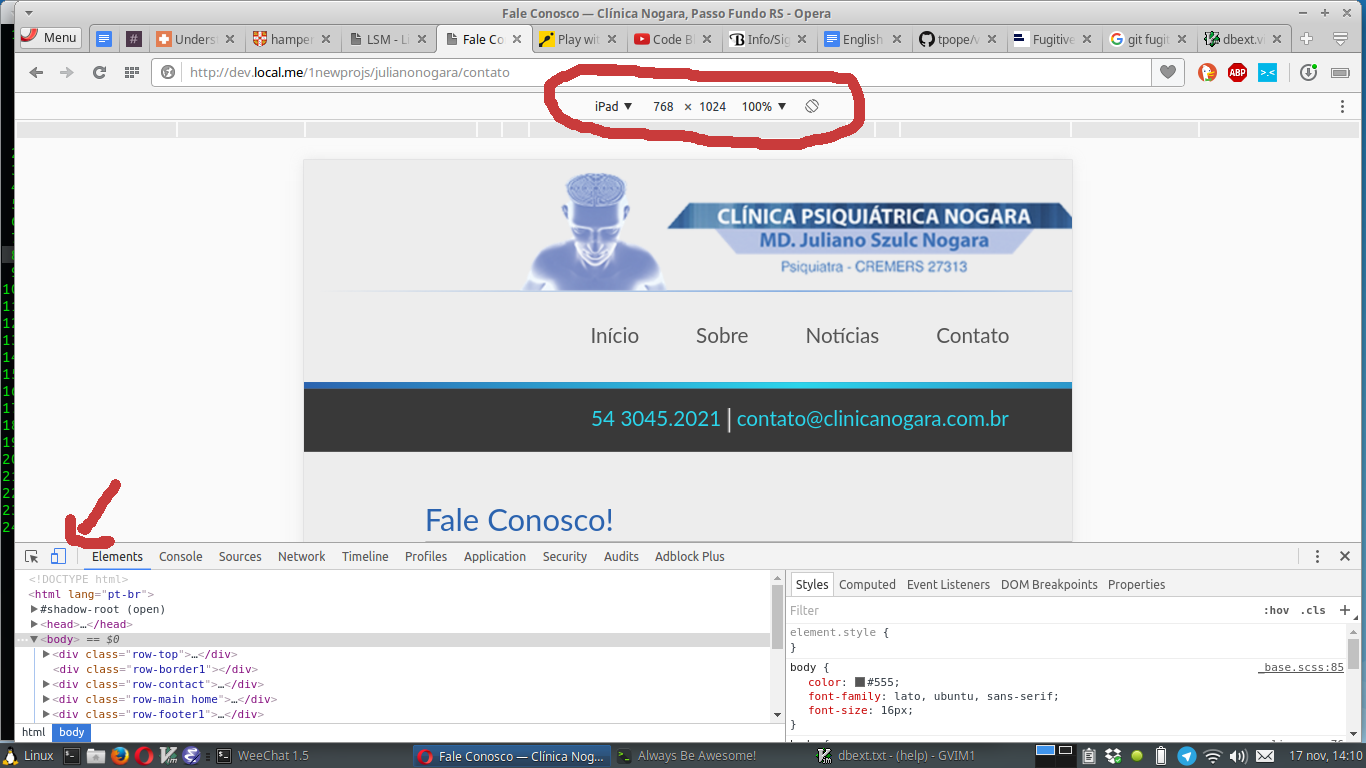Toggle the device toolbar icon in DevTools

click(58, 556)
